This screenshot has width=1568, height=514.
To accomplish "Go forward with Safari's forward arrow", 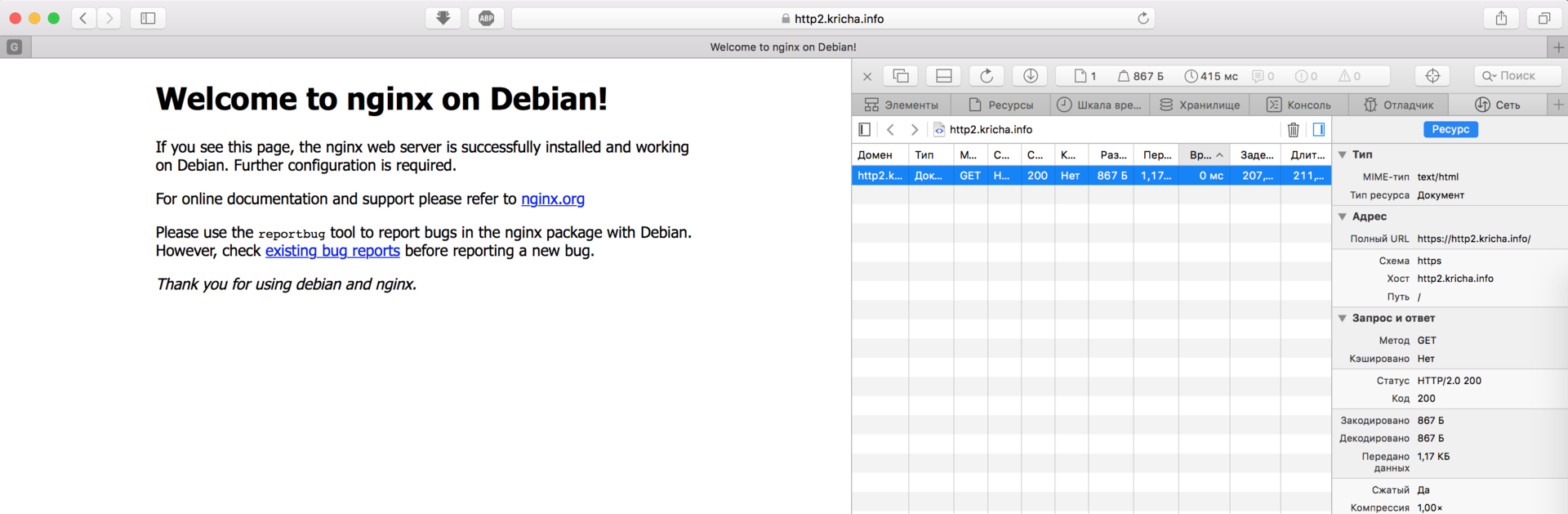I will [x=109, y=18].
